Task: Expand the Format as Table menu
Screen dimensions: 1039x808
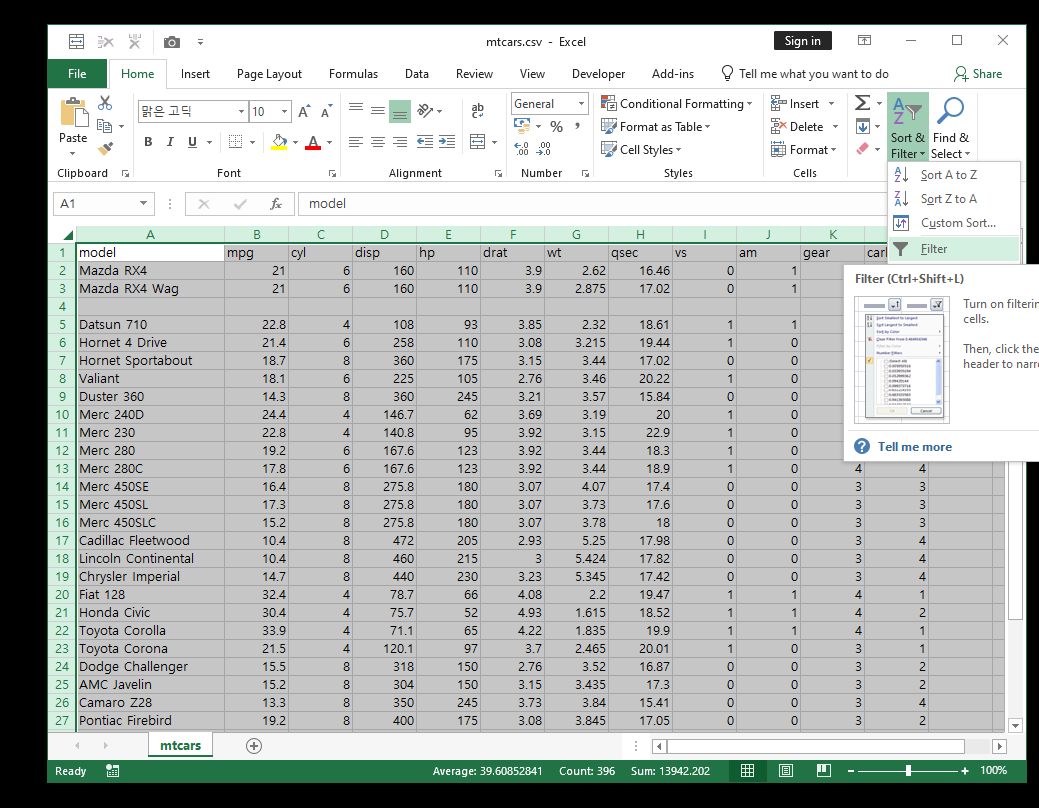Action: pos(655,127)
